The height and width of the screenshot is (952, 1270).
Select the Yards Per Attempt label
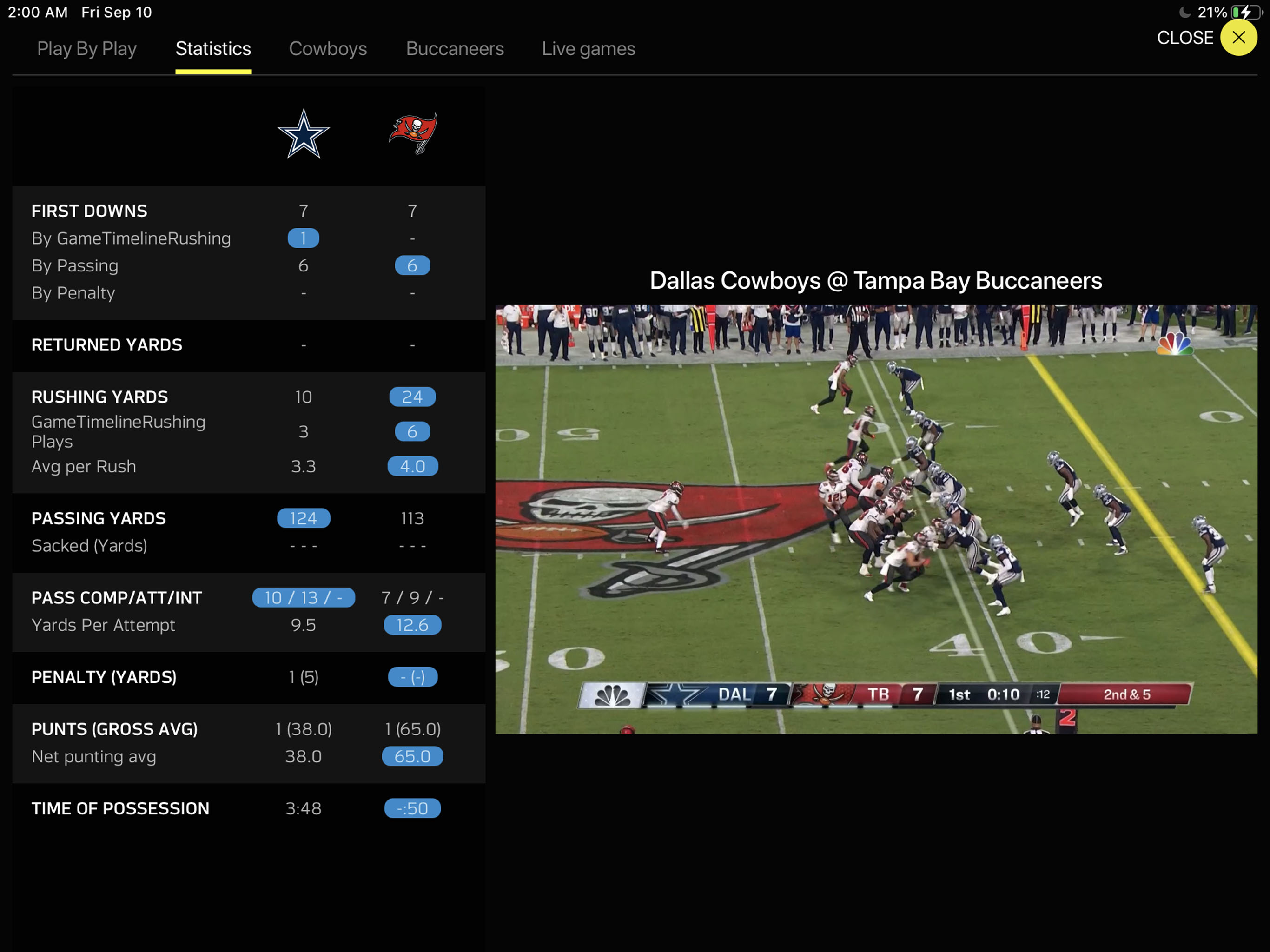pyautogui.click(x=103, y=625)
